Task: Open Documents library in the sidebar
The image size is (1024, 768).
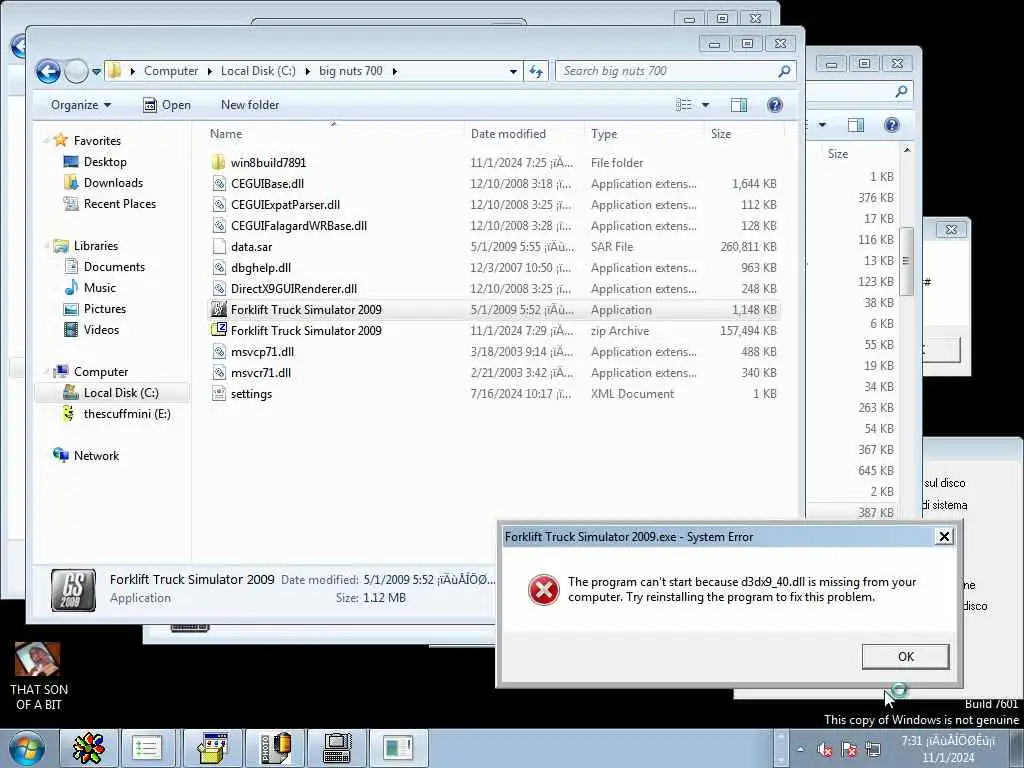Action: click(x=114, y=266)
